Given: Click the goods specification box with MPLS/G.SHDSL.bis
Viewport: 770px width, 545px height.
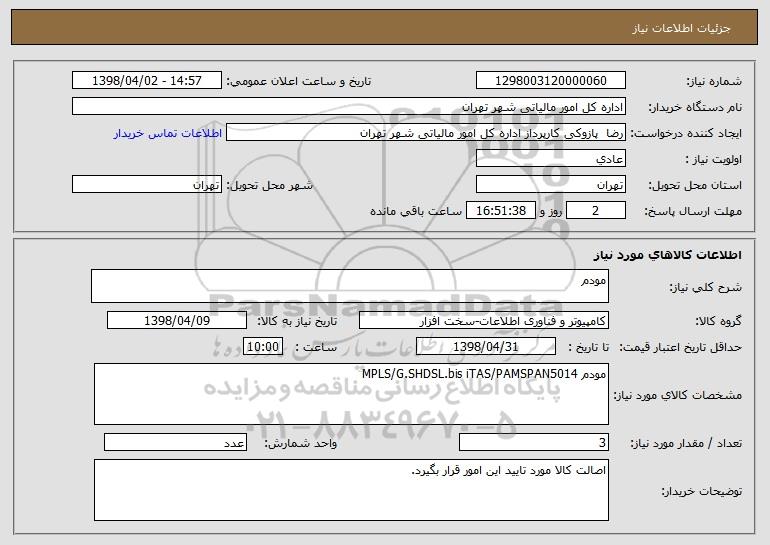Looking at the screenshot, I should coord(351,394).
